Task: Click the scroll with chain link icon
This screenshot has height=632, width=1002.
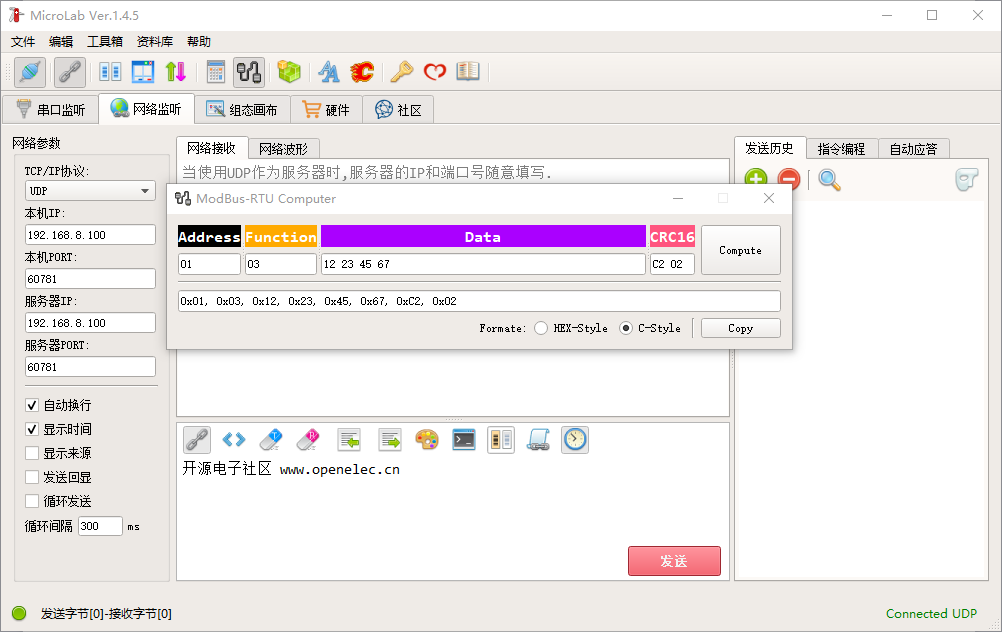Action: coord(538,440)
